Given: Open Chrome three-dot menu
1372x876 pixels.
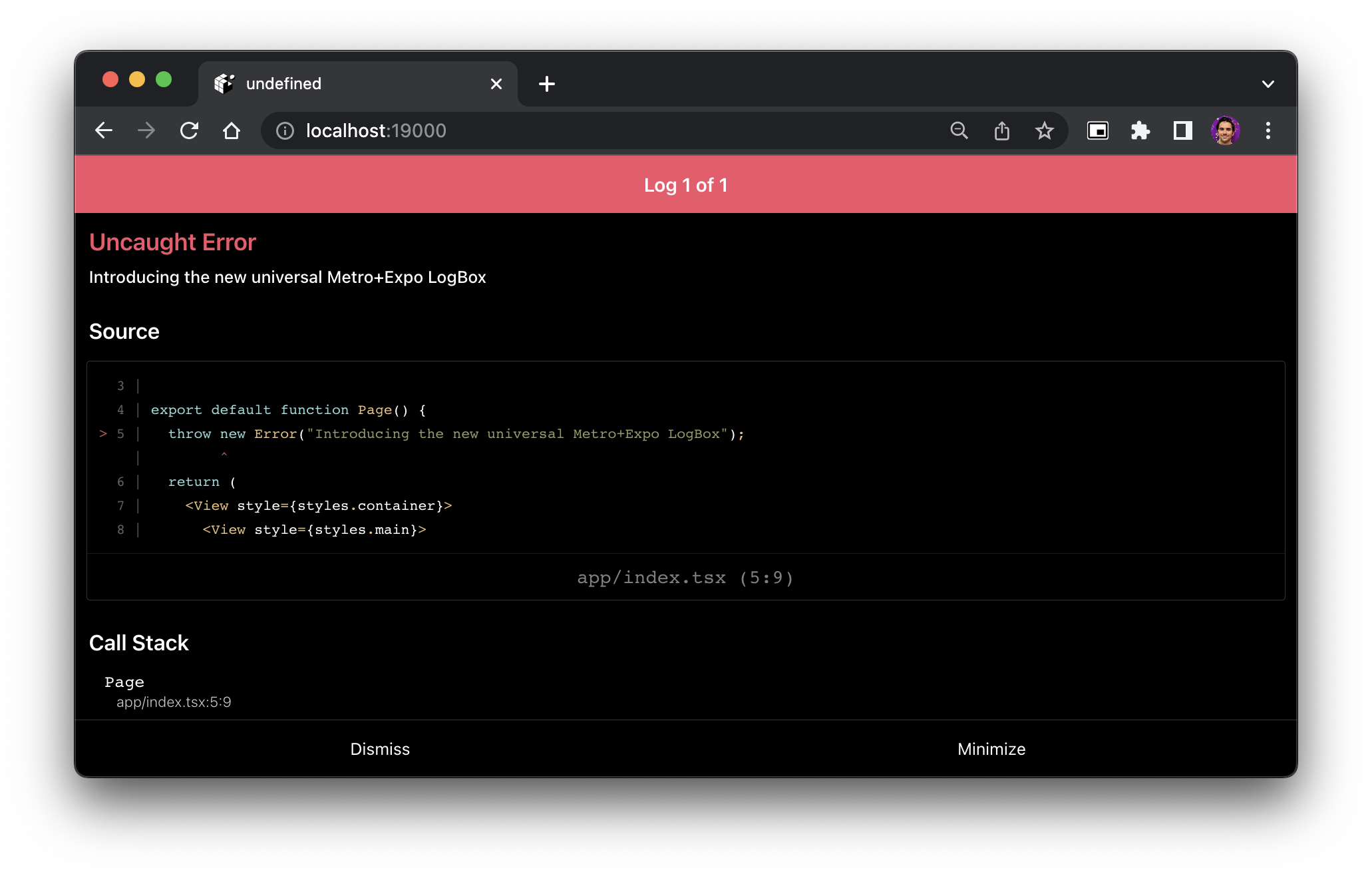Looking at the screenshot, I should pos(1268,130).
